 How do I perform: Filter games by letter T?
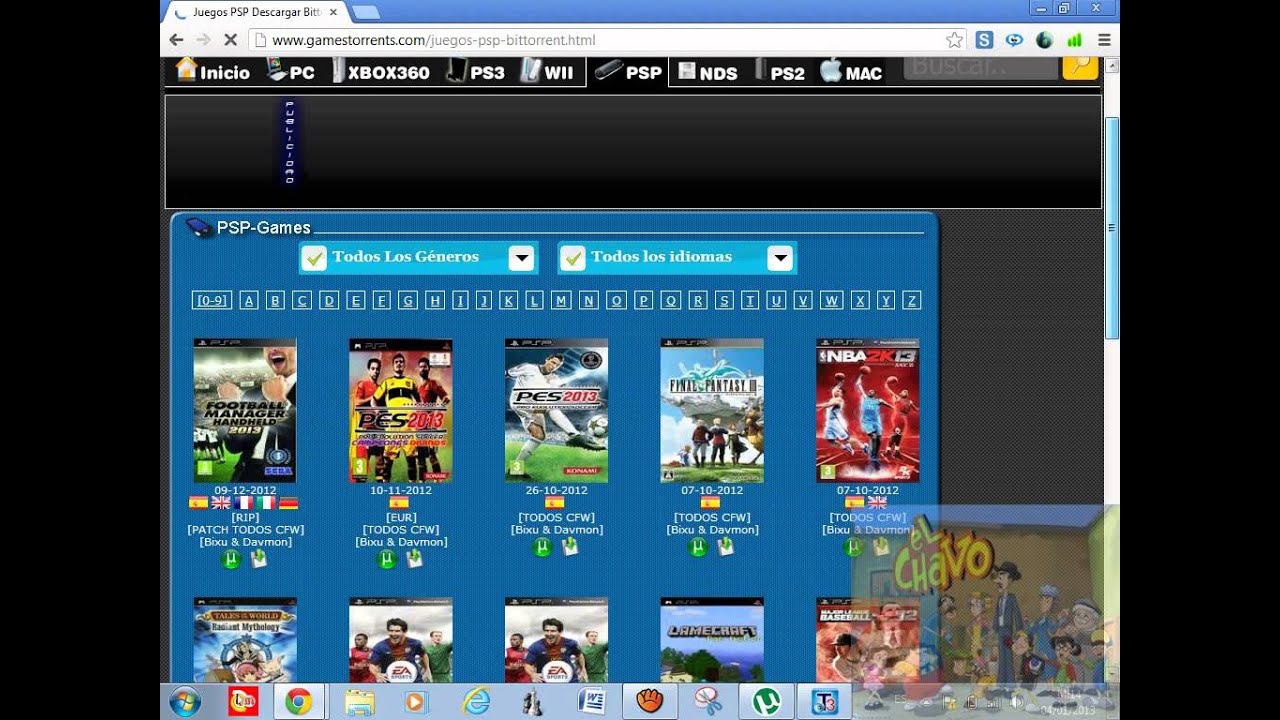(x=749, y=300)
